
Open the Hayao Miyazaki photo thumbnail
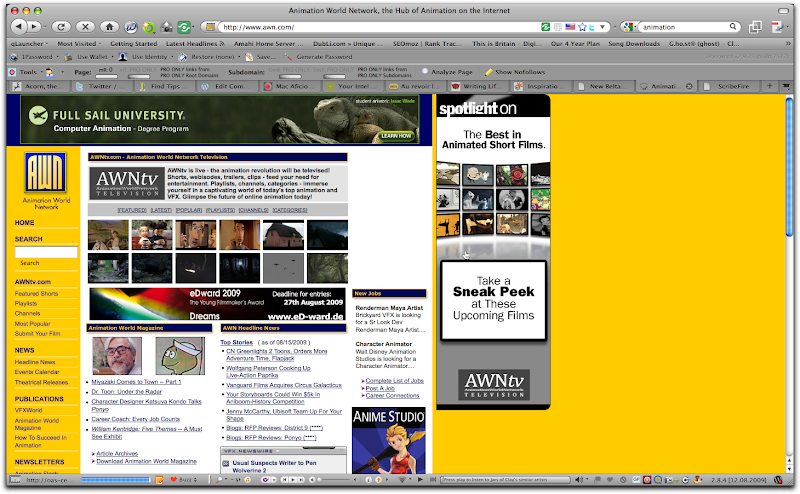[117, 356]
